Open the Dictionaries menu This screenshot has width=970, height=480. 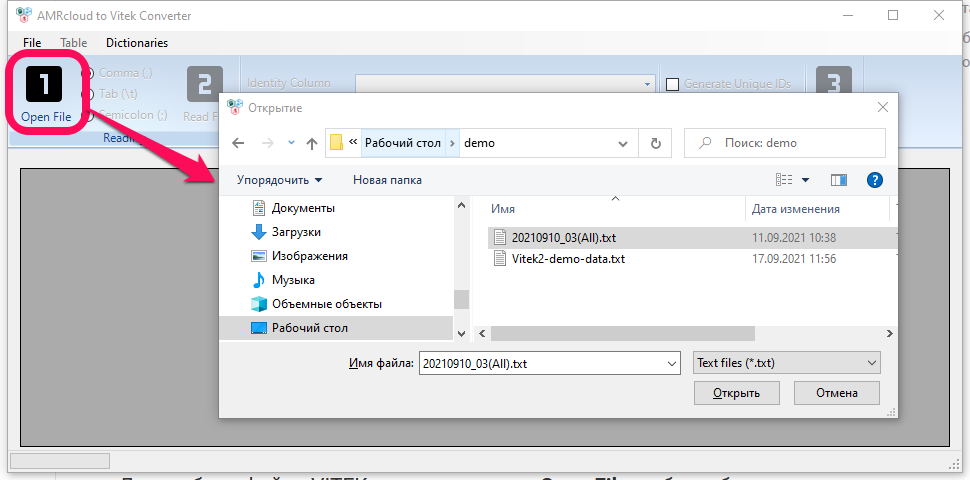(x=137, y=43)
